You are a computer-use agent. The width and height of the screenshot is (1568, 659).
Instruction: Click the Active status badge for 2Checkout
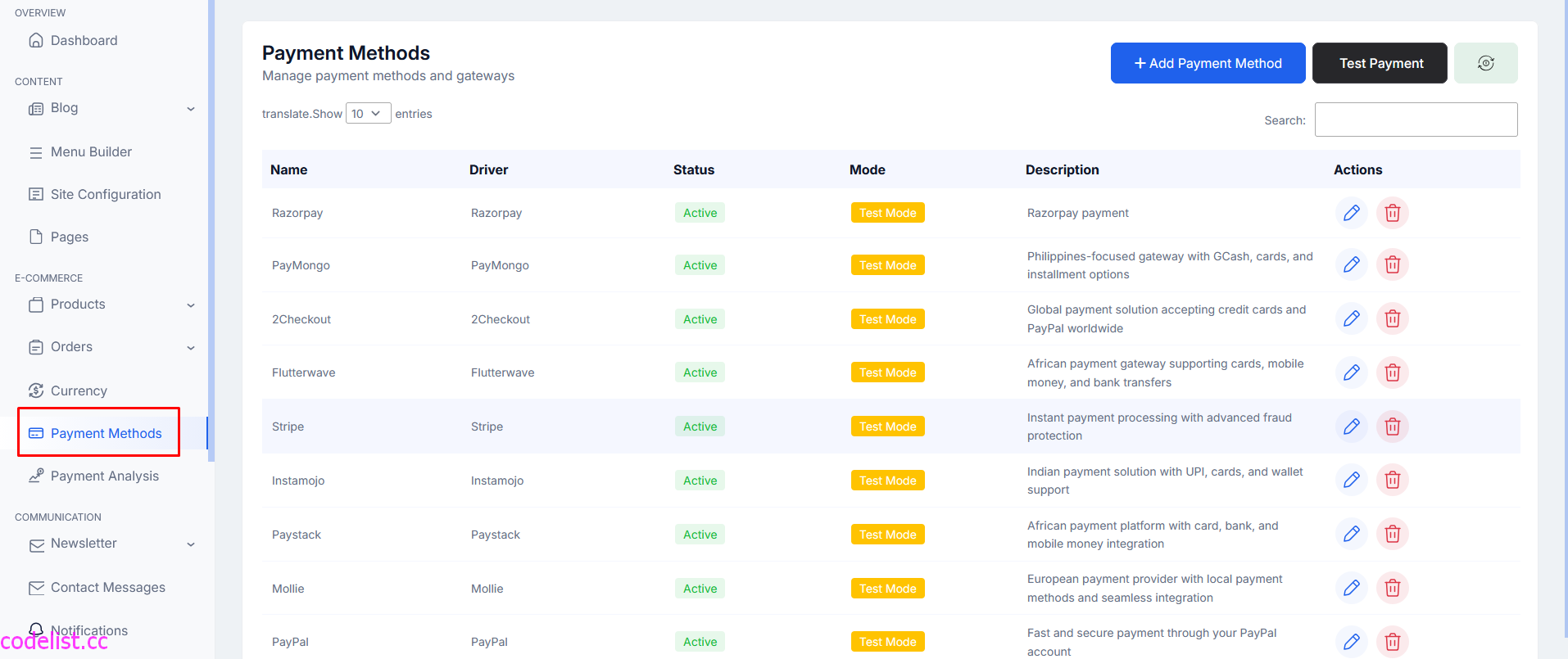700,319
